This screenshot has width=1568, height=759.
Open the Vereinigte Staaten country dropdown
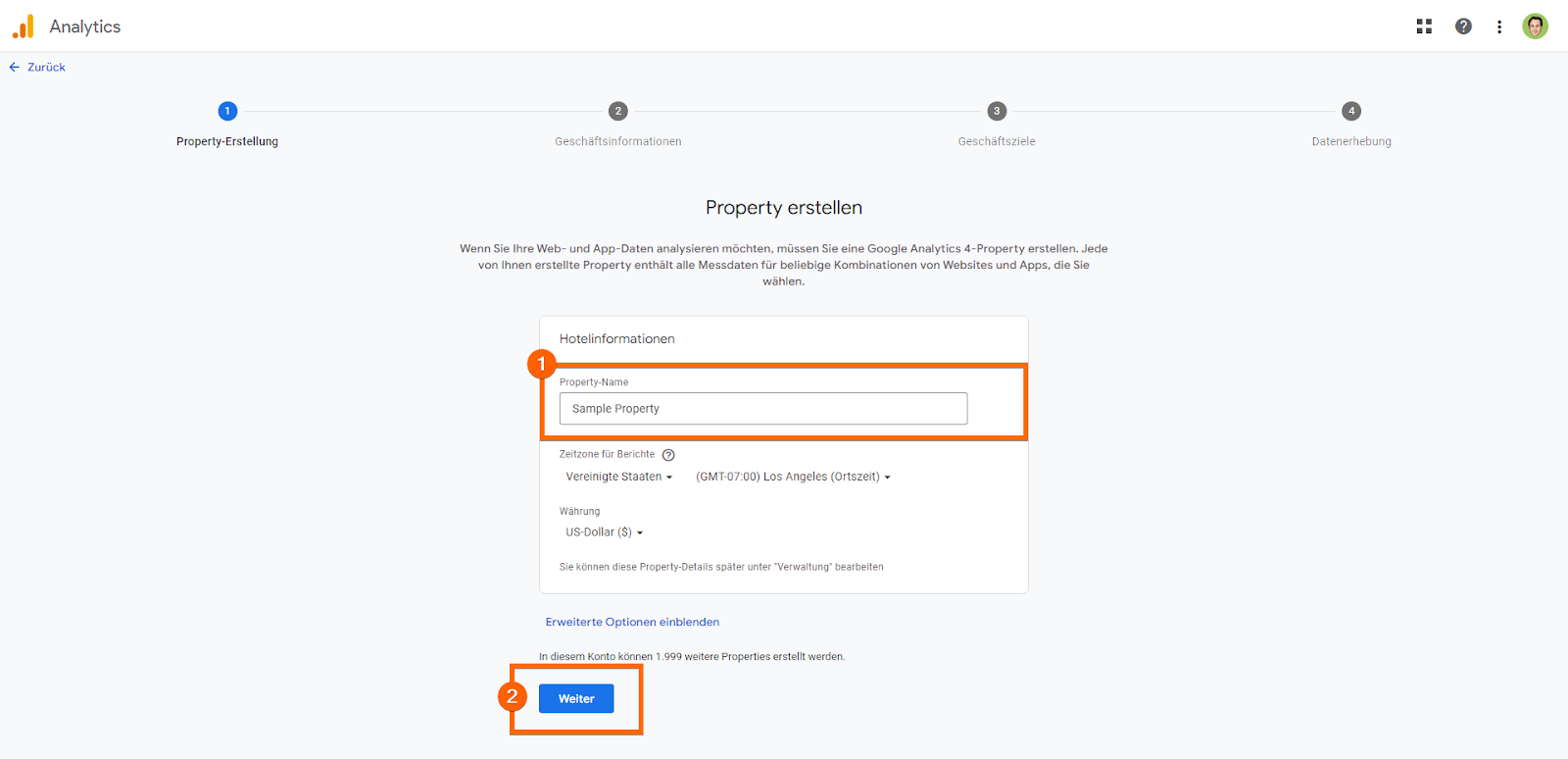click(619, 477)
